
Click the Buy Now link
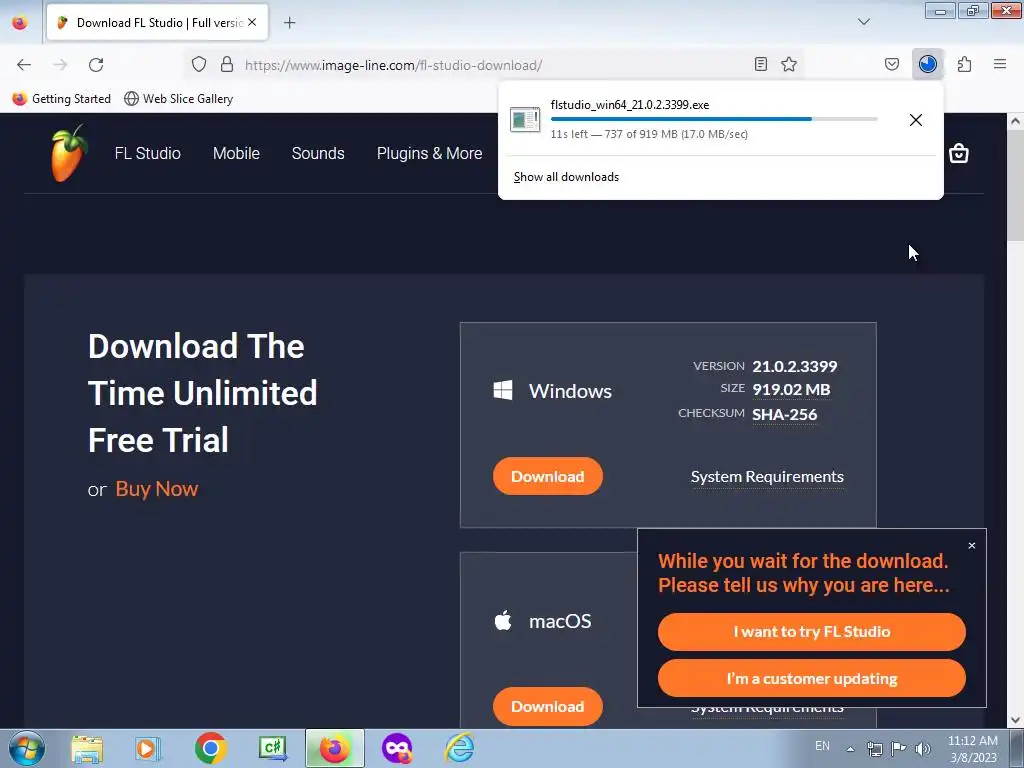click(x=157, y=489)
